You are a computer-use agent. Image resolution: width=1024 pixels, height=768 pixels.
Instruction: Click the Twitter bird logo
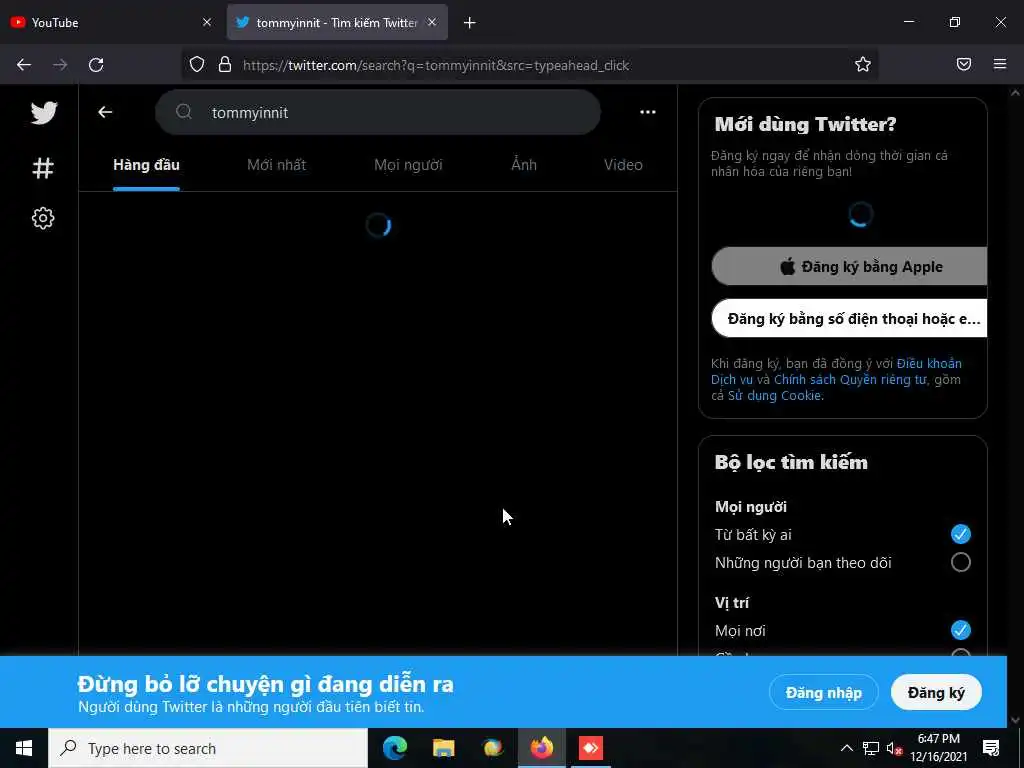click(x=44, y=113)
